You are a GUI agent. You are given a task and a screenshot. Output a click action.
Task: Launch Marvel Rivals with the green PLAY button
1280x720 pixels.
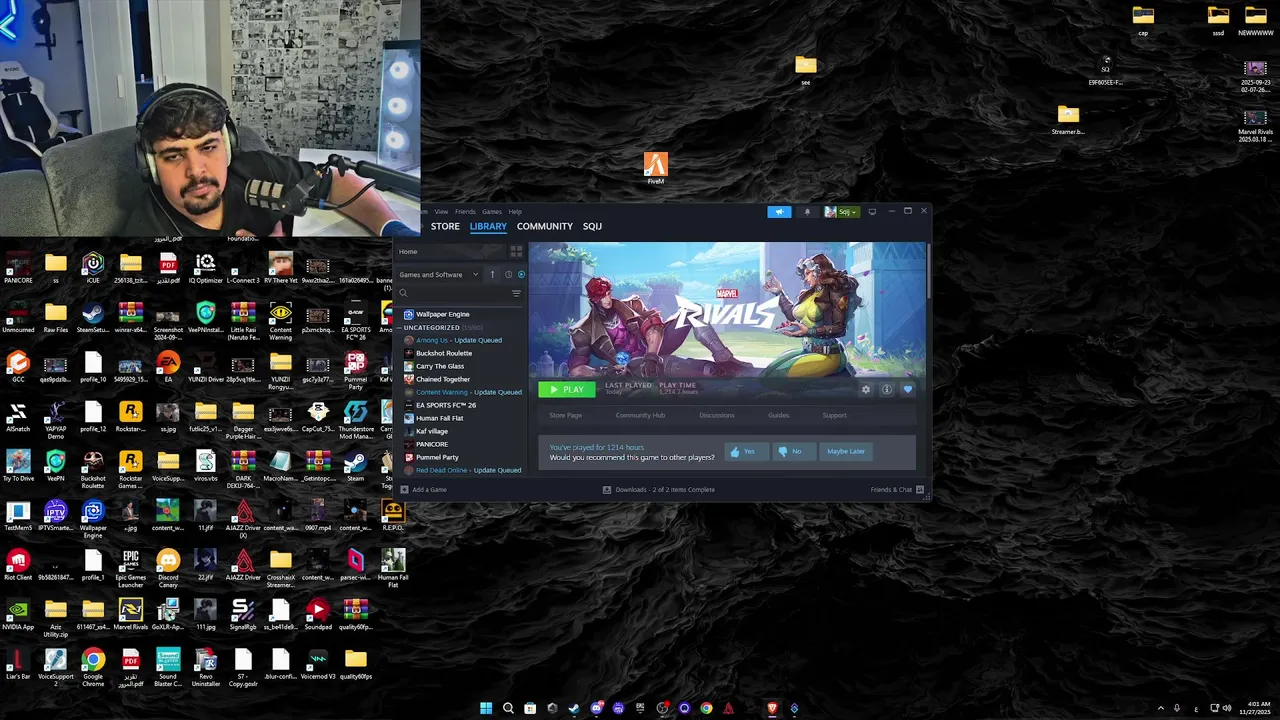(x=566, y=389)
